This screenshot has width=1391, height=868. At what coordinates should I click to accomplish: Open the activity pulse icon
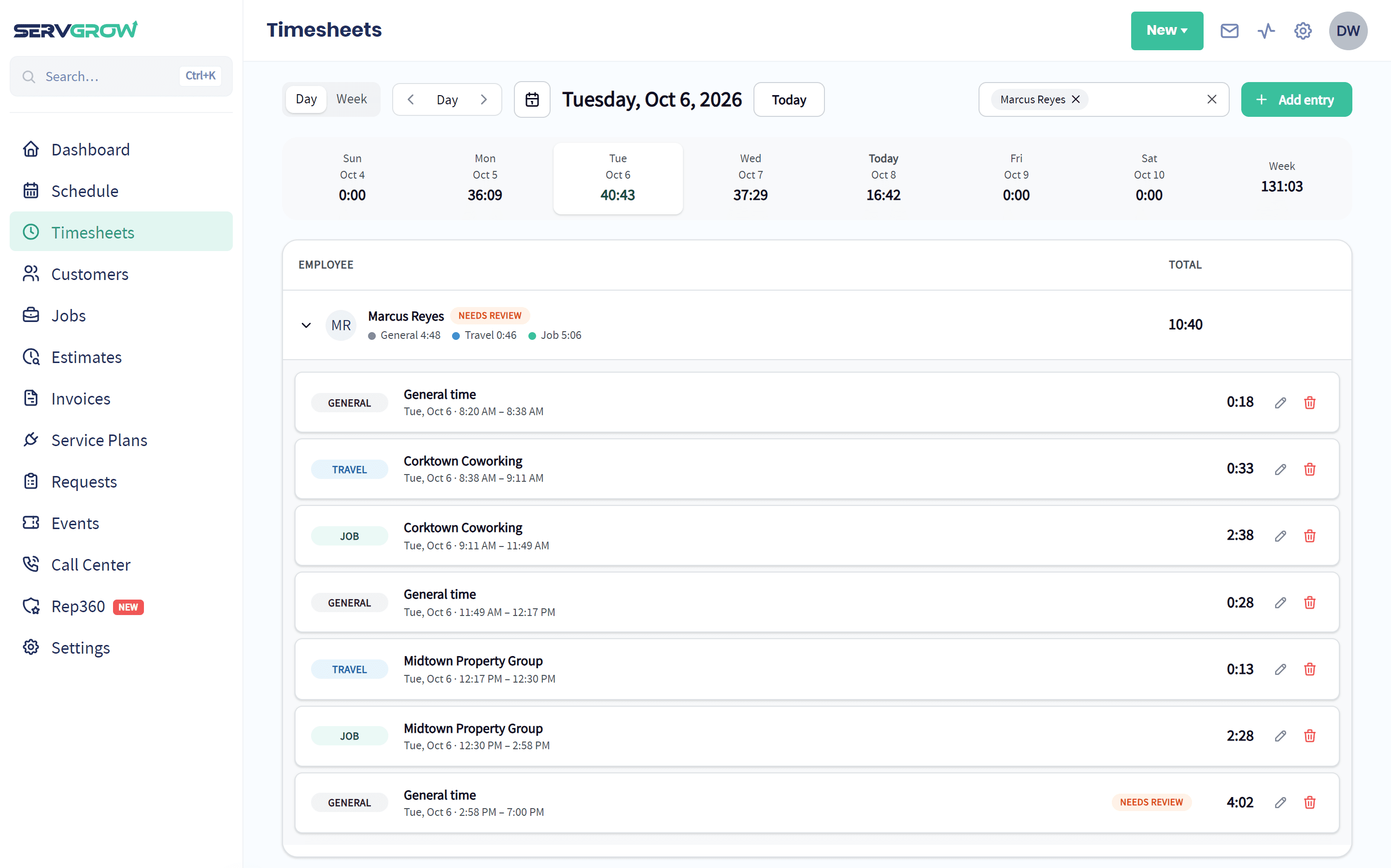coord(1266,30)
